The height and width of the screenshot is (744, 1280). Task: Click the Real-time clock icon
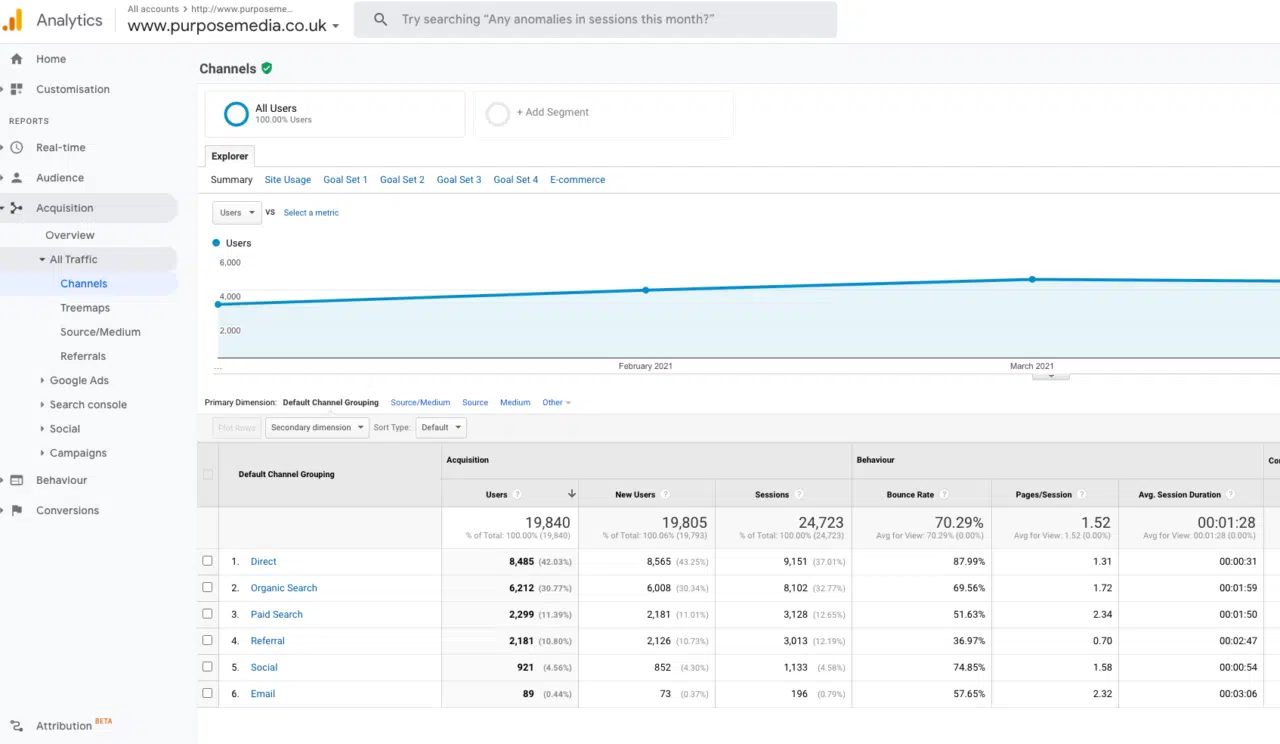pyautogui.click(x=16, y=147)
